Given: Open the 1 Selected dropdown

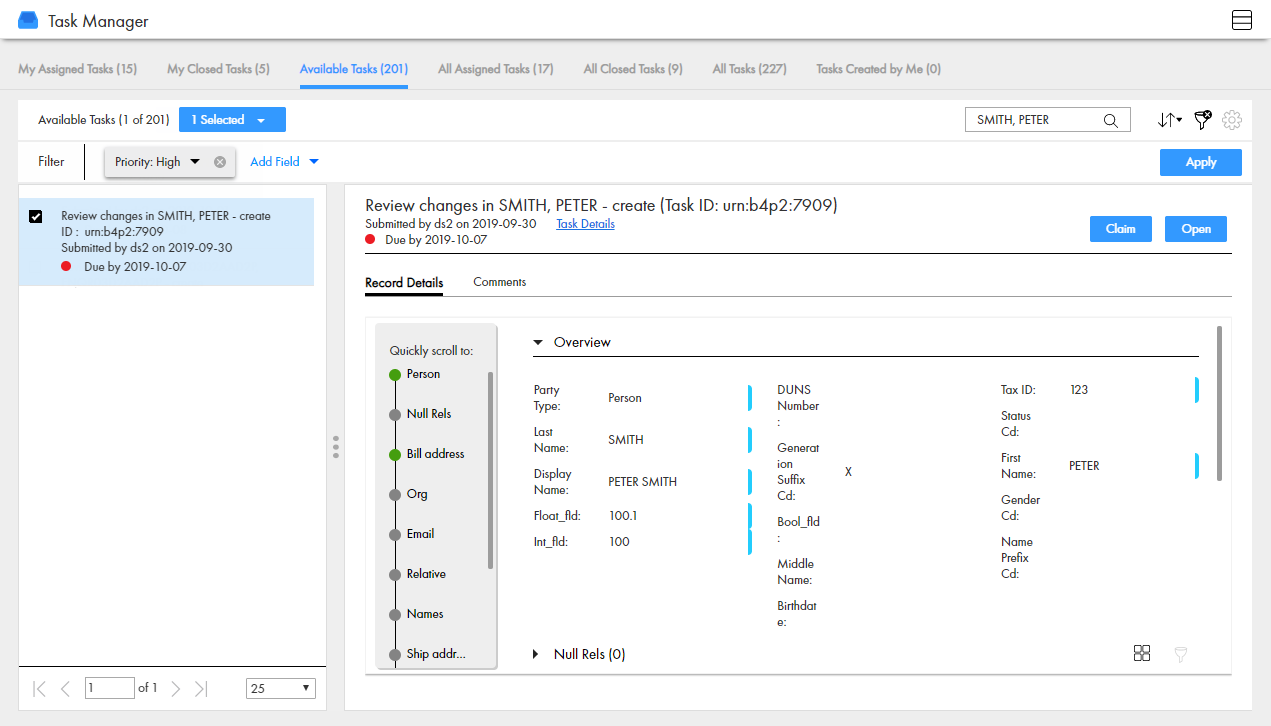Looking at the screenshot, I should (x=232, y=120).
